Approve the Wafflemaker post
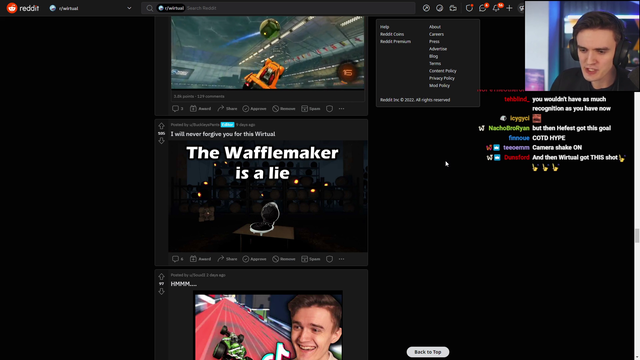The image size is (640, 360). [254, 259]
